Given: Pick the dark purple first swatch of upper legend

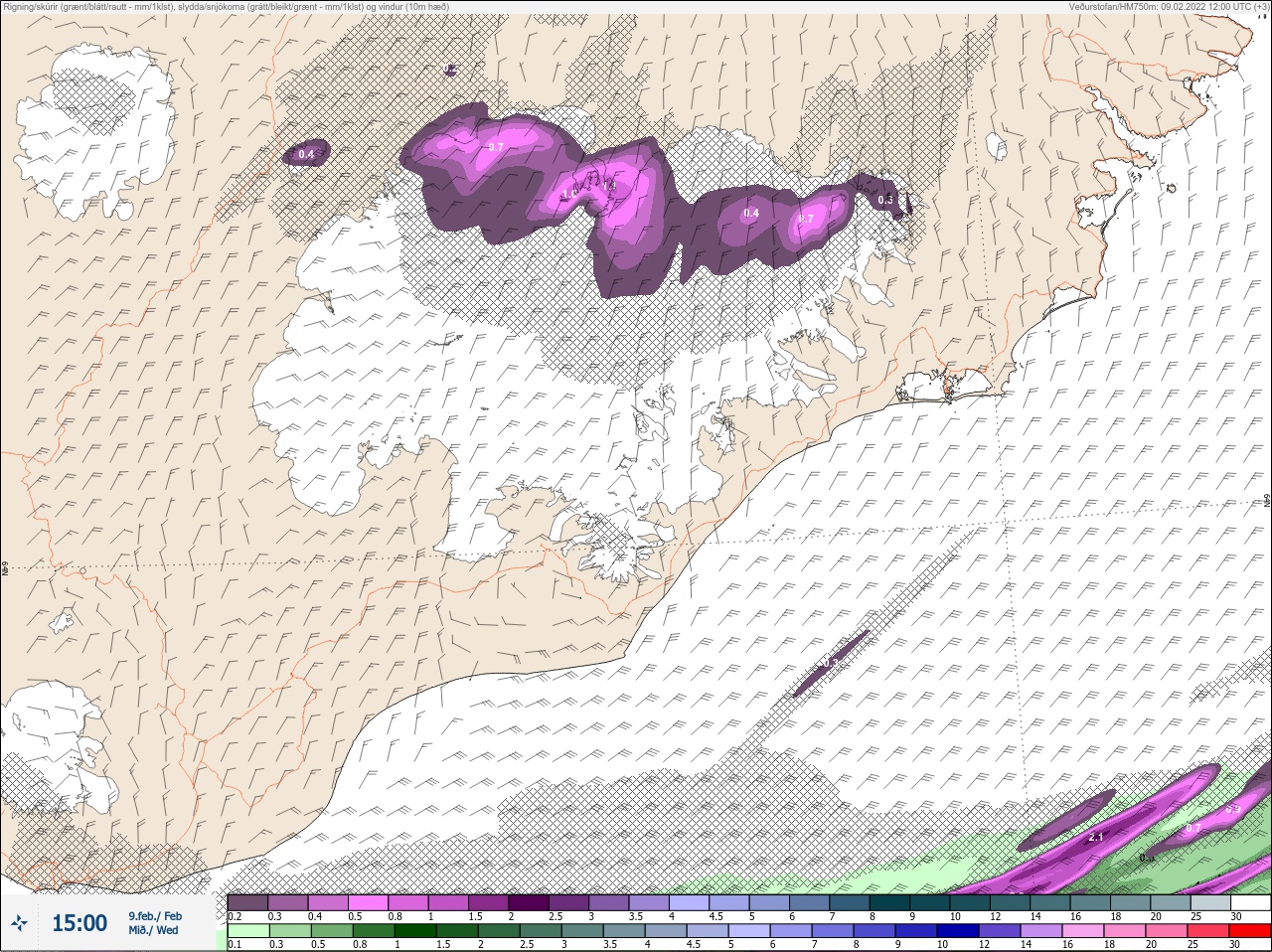Looking at the screenshot, I should tap(247, 902).
